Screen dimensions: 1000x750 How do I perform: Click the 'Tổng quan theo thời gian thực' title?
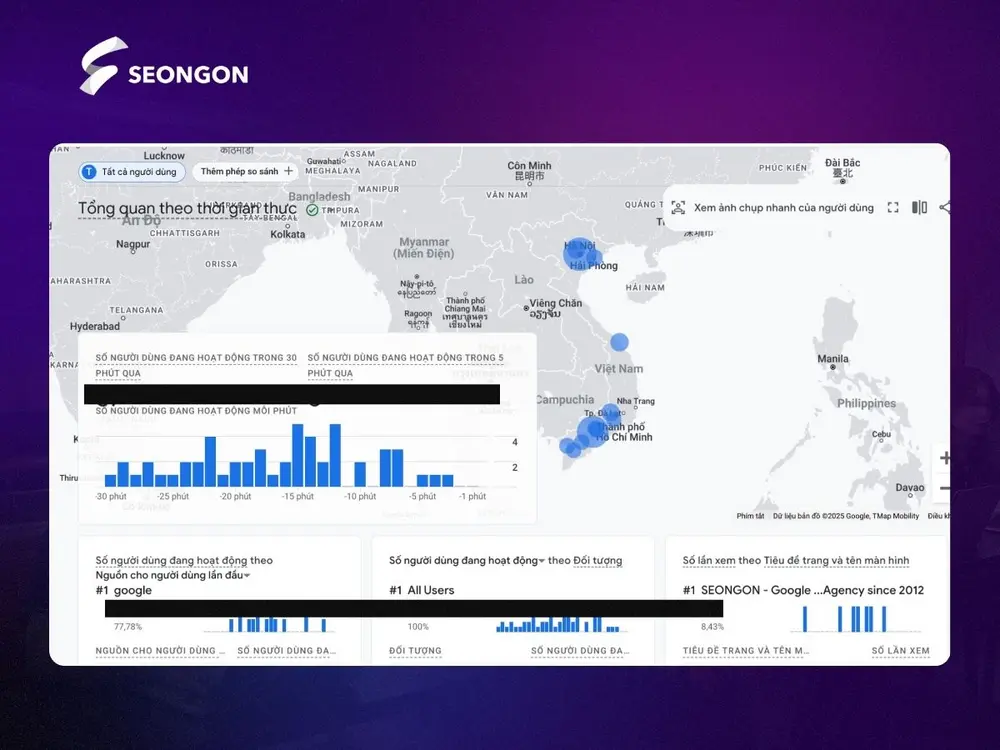pos(188,209)
